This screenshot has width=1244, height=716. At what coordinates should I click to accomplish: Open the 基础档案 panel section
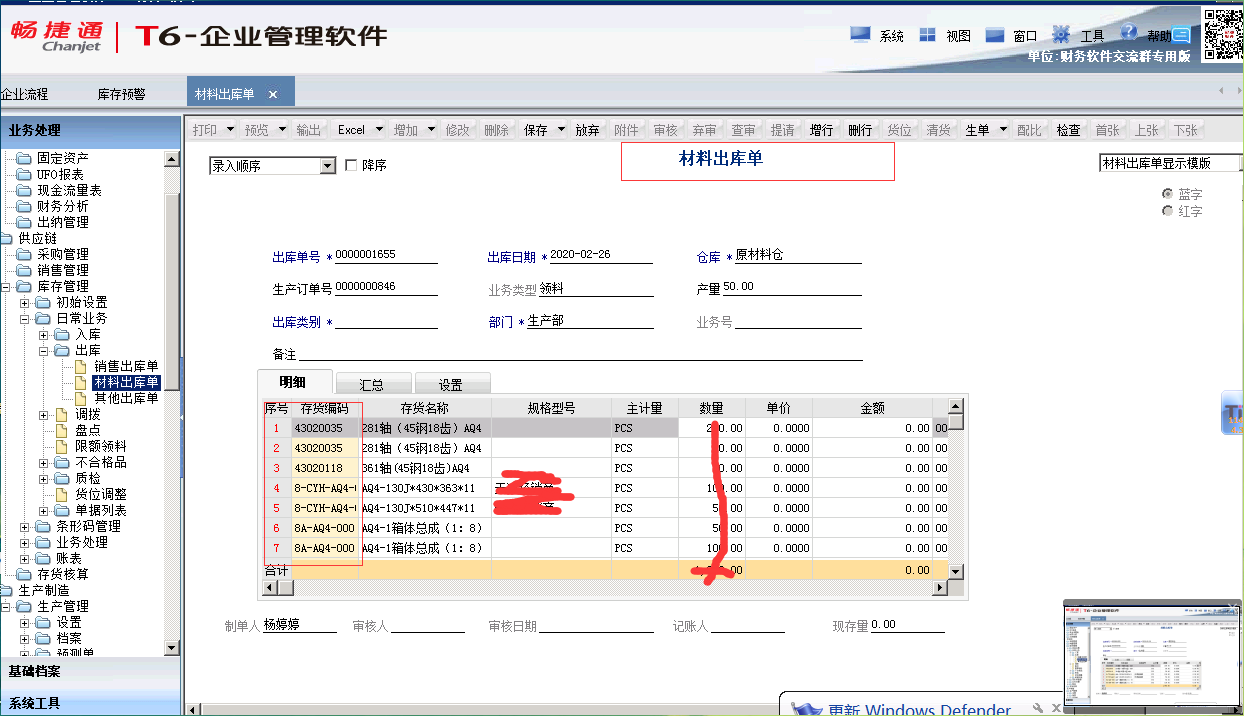[90, 671]
